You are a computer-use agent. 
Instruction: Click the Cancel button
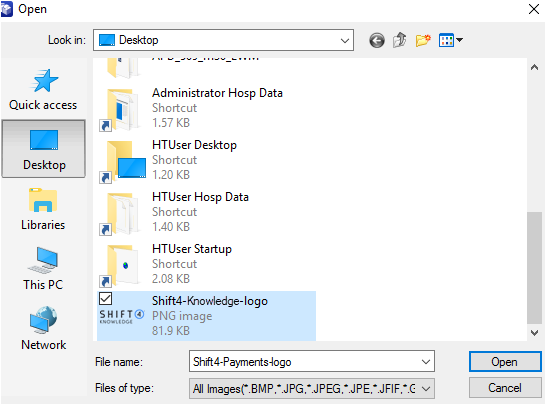click(505, 388)
